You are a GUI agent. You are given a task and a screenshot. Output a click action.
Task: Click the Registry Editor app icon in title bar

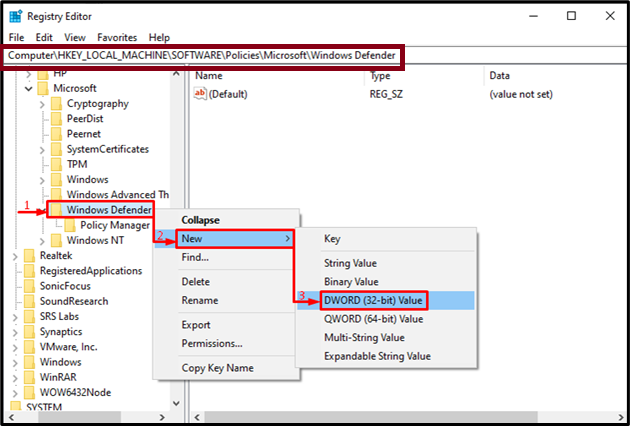[15, 16]
